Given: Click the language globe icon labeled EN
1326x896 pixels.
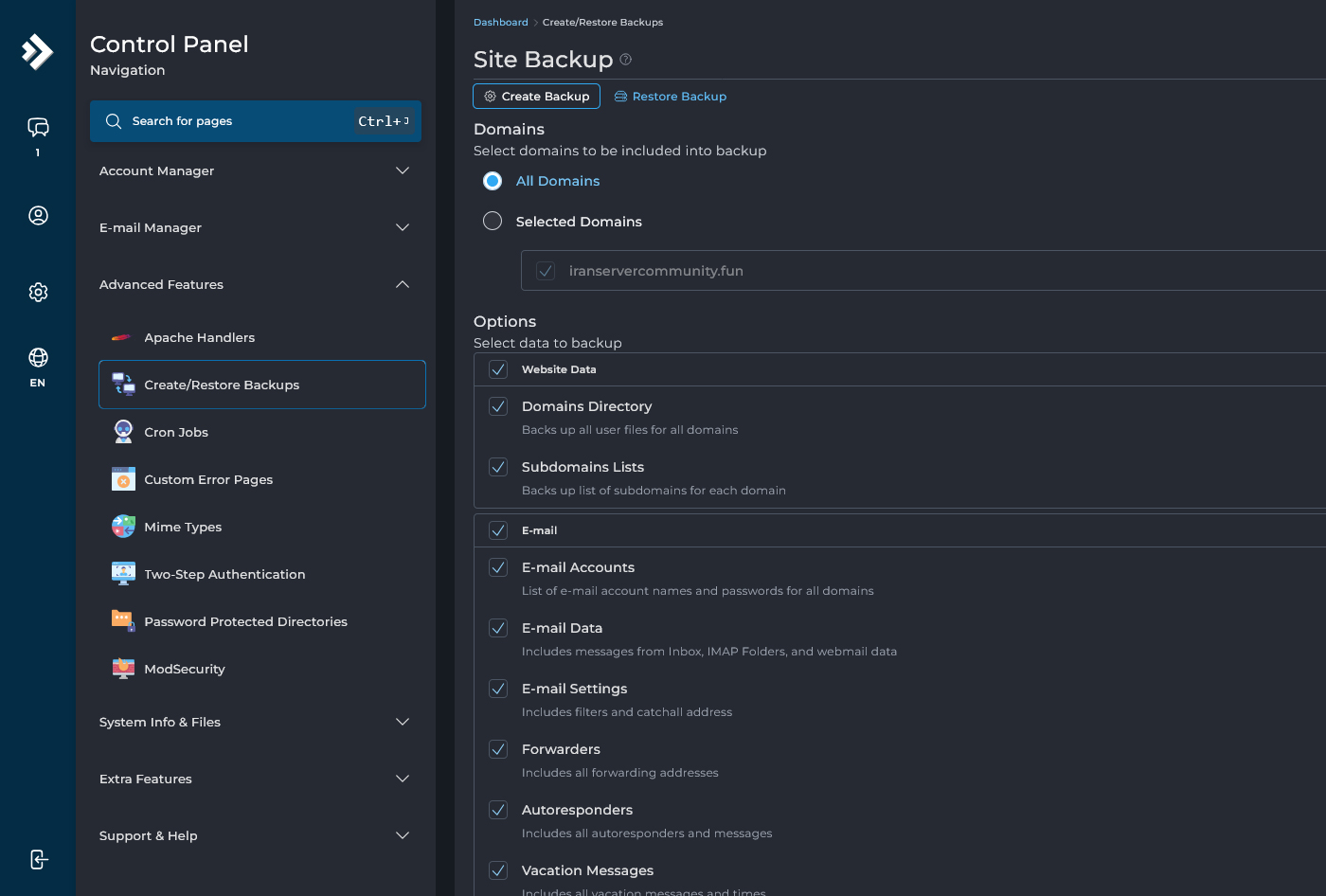Looking at the screenshot, I should tap(38, 358).
